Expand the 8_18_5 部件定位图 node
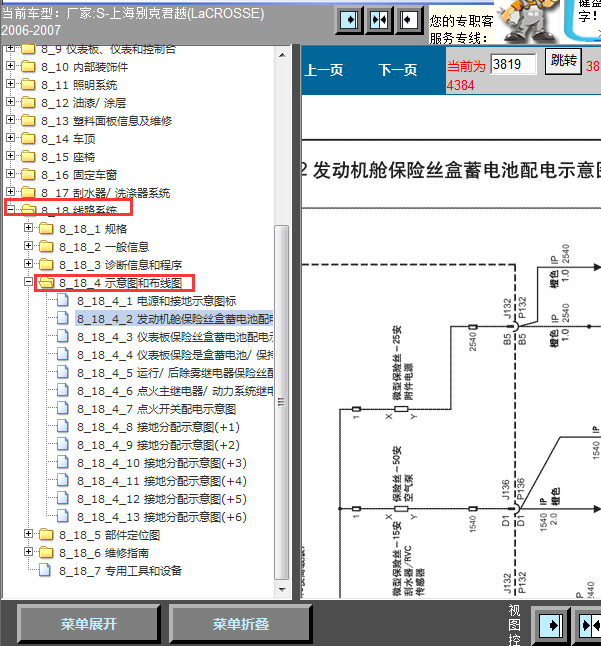 click(x=28, y=534)
